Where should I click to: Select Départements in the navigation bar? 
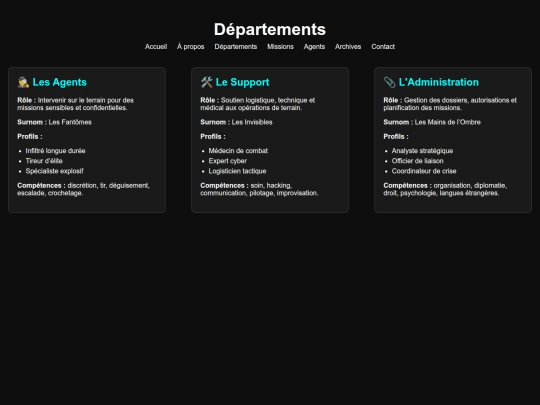[x=236, y=46]
